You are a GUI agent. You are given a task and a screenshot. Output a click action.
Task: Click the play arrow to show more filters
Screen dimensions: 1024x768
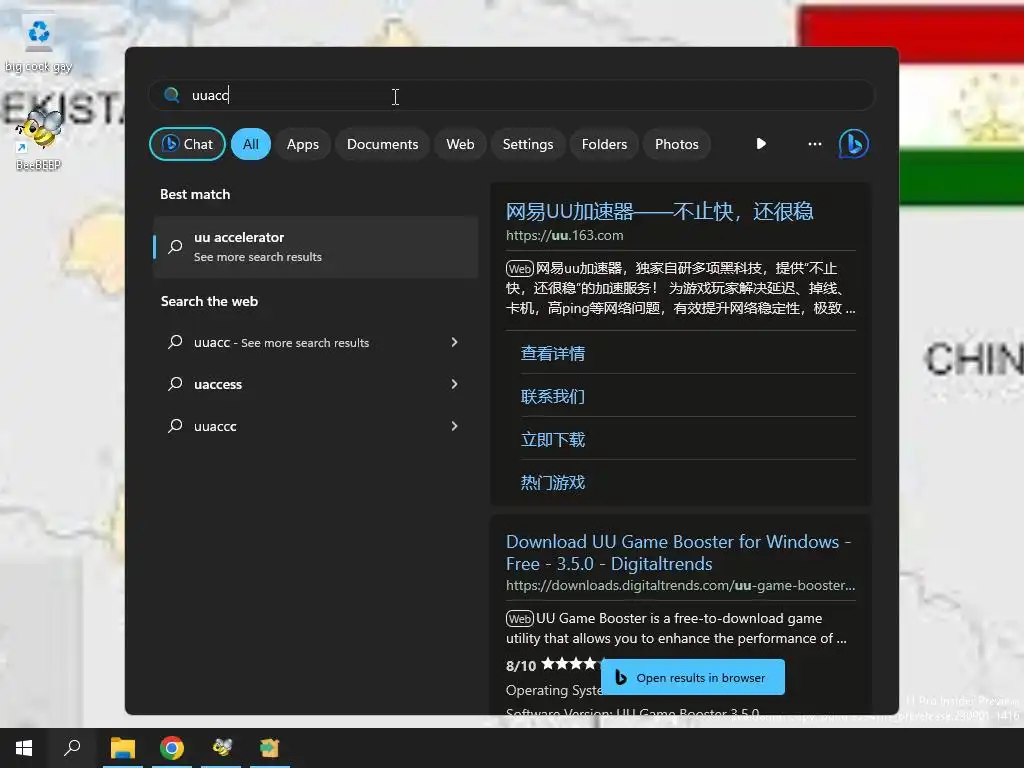coord(761,144)
